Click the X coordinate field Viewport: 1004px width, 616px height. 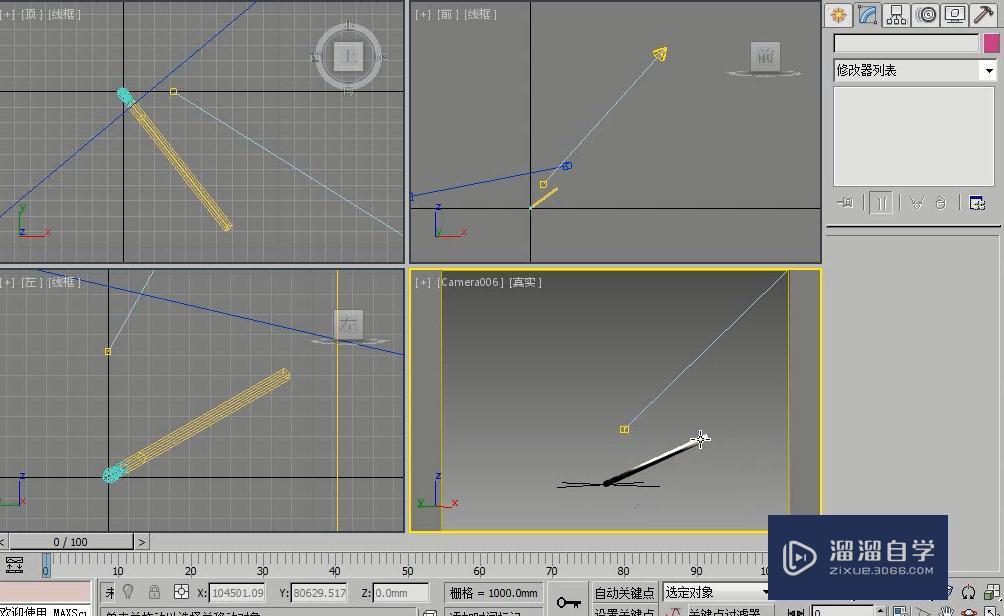tap(238, 592)
